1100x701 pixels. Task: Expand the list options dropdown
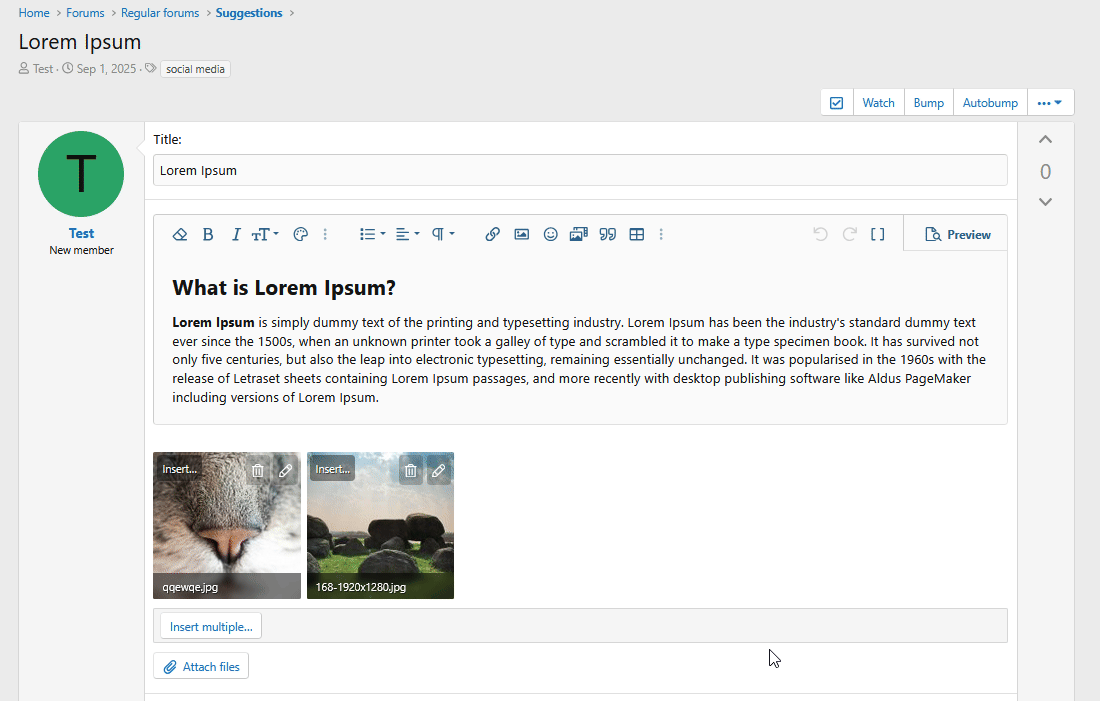(372, 234)
